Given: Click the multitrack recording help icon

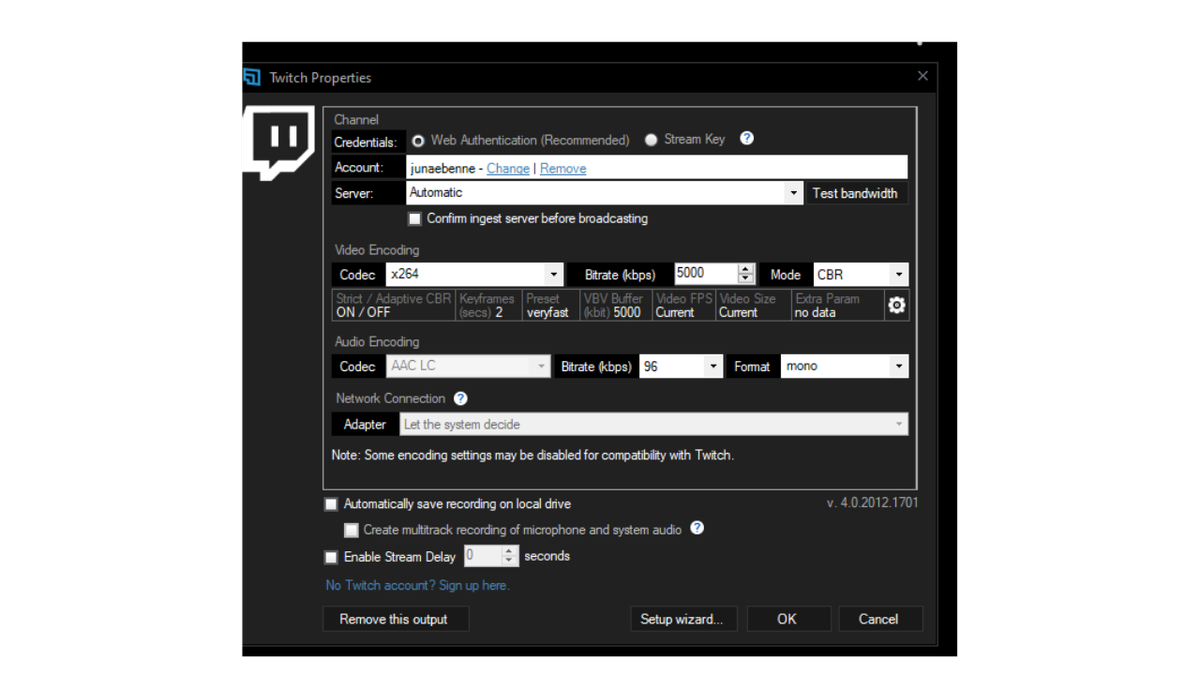Looking at the screenshot, I should (x=697, y=528).
